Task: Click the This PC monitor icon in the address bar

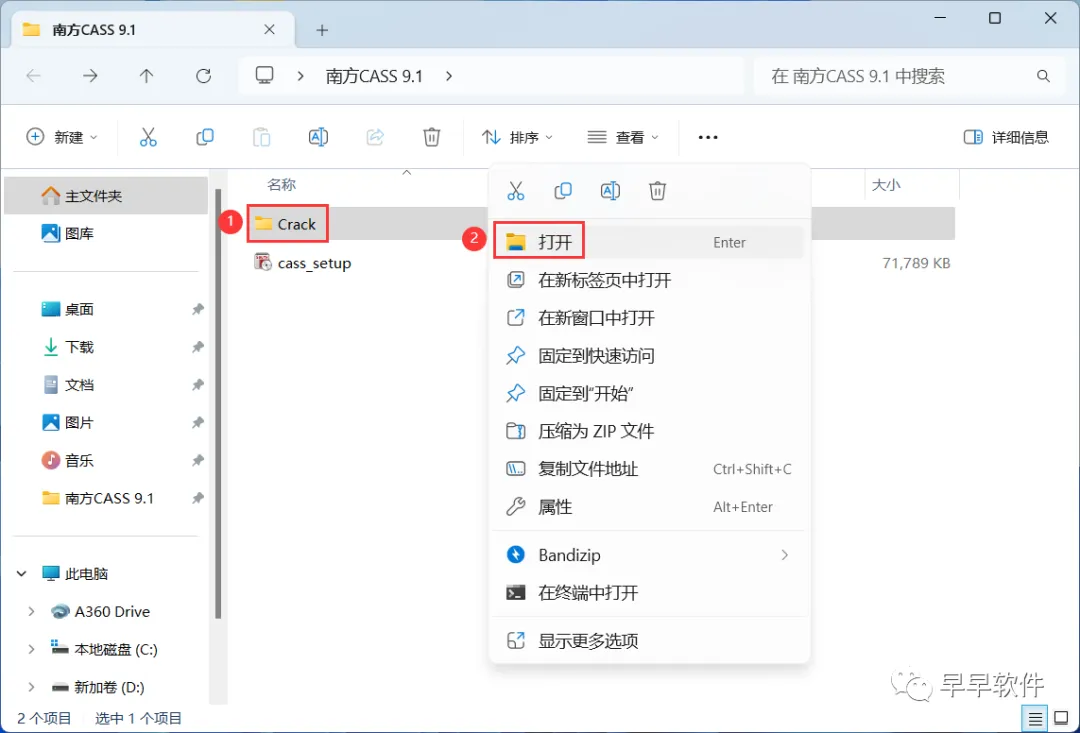Action: (264, 75)
